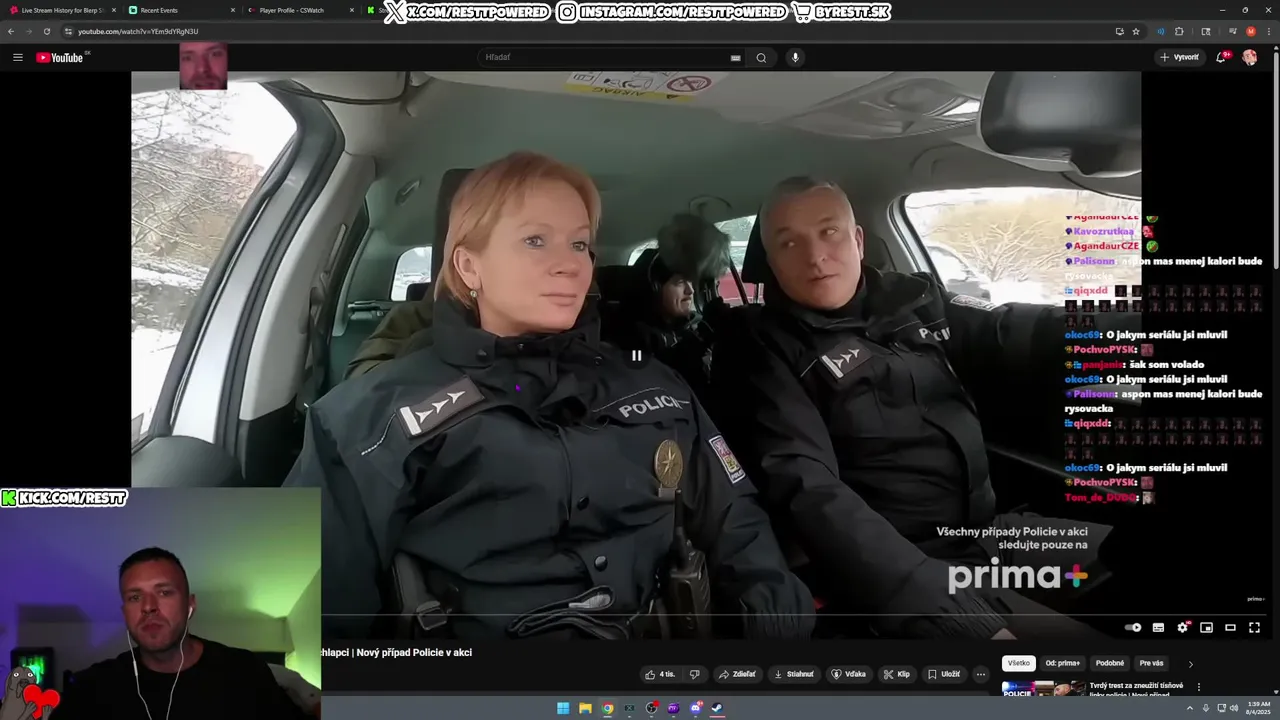Start voice search with the microphone icon
Screen dimensions: 1280x720
[x=795, y=57]
